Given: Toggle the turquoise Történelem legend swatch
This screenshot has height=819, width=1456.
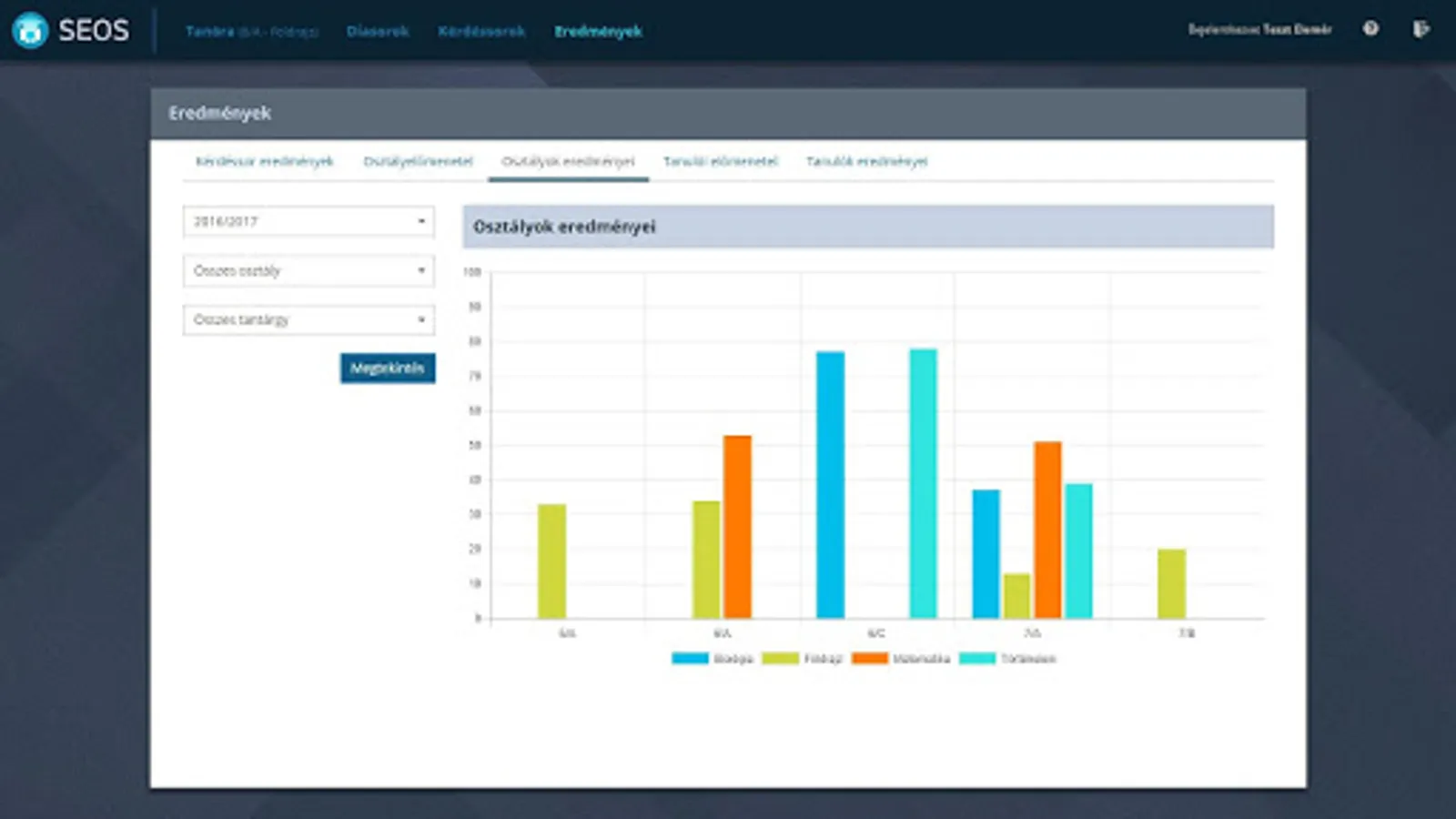Looking at the screenshot, I should coord(977,658).
